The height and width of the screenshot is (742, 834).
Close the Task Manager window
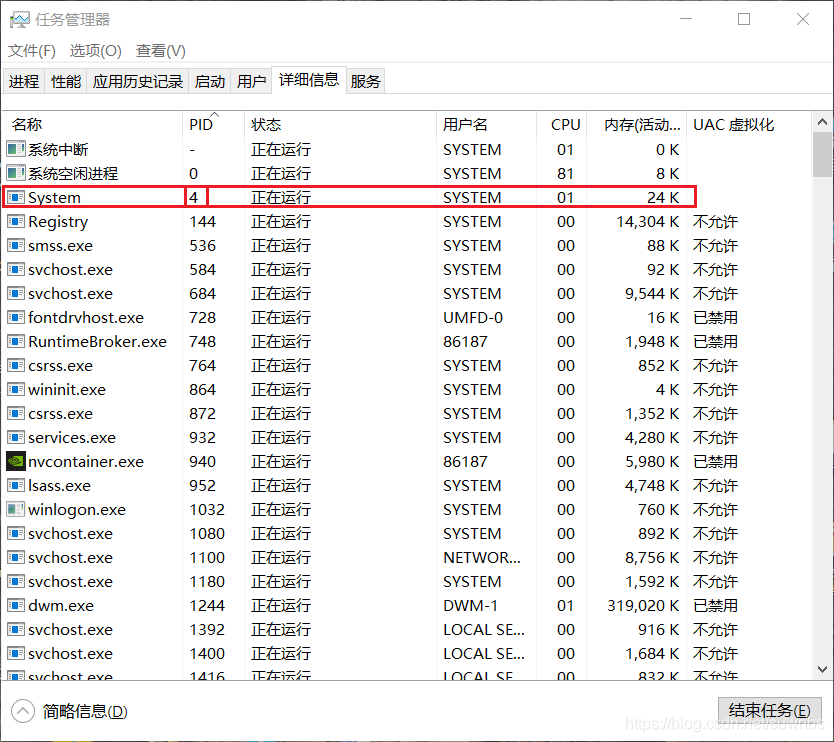click(x=803, y=19)
